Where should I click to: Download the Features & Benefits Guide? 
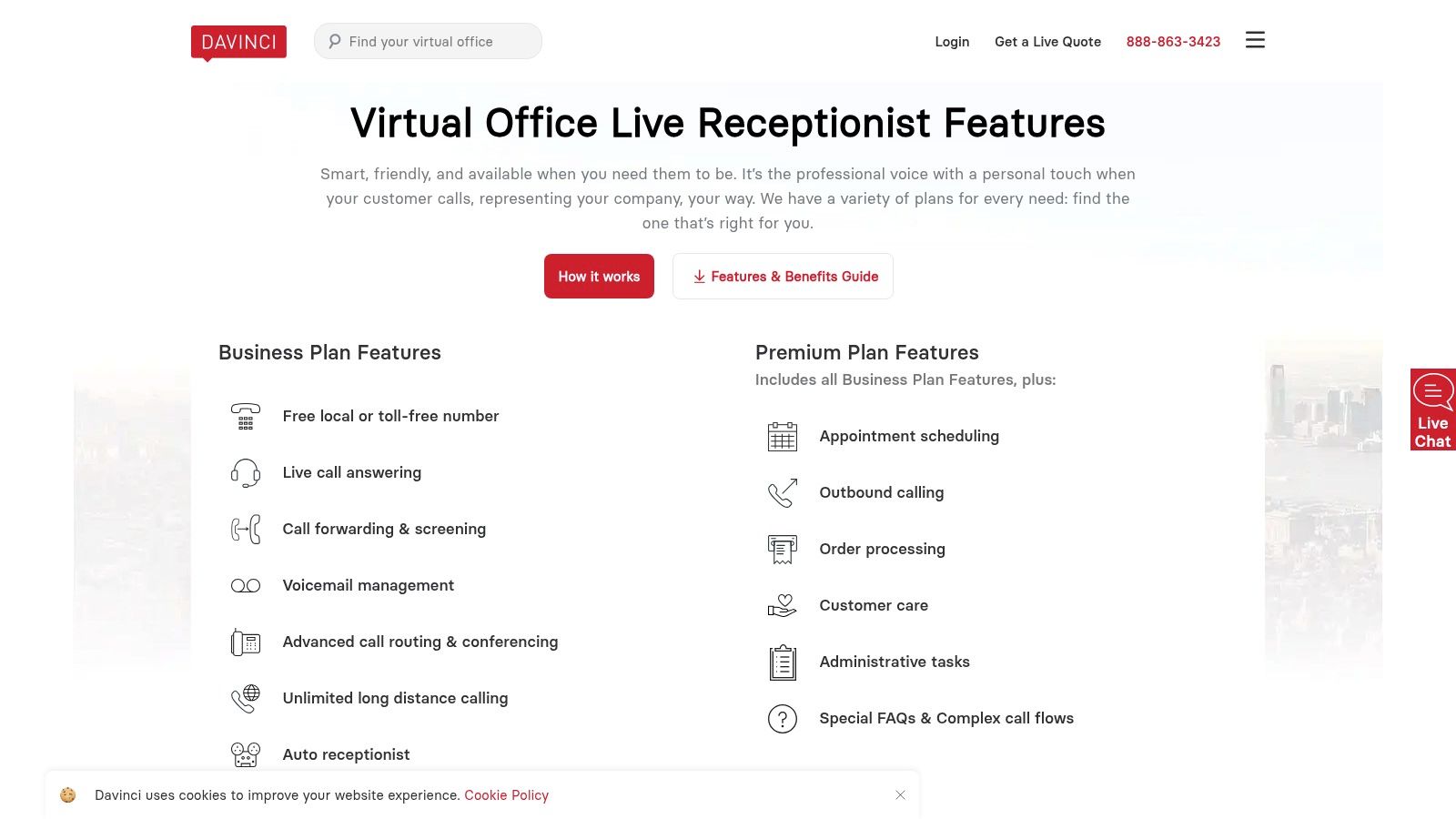[783, 276]
